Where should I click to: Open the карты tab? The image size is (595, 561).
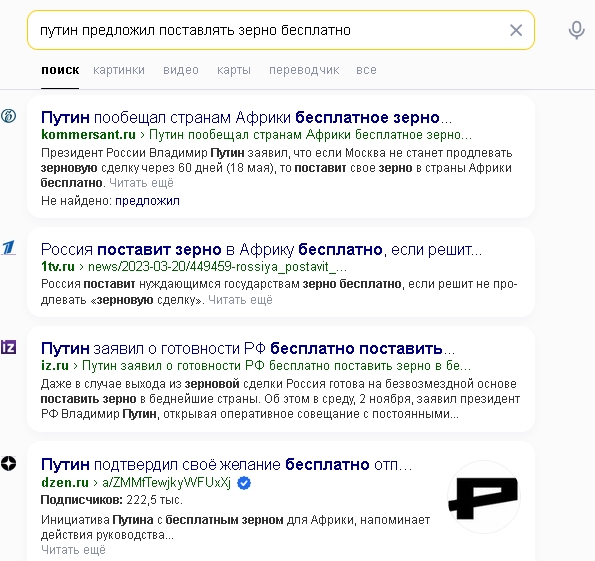click(x=234, y=70)
